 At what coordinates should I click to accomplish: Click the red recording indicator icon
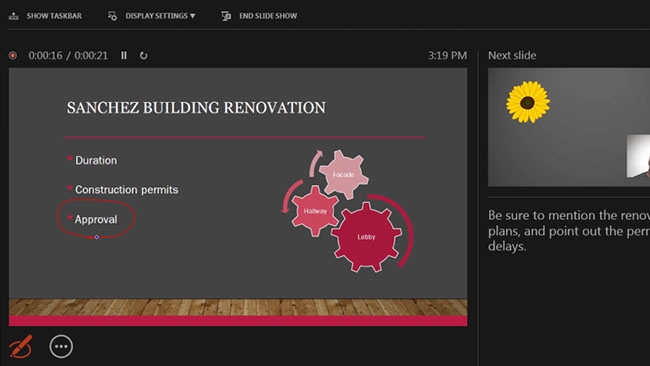click(13, 55)
